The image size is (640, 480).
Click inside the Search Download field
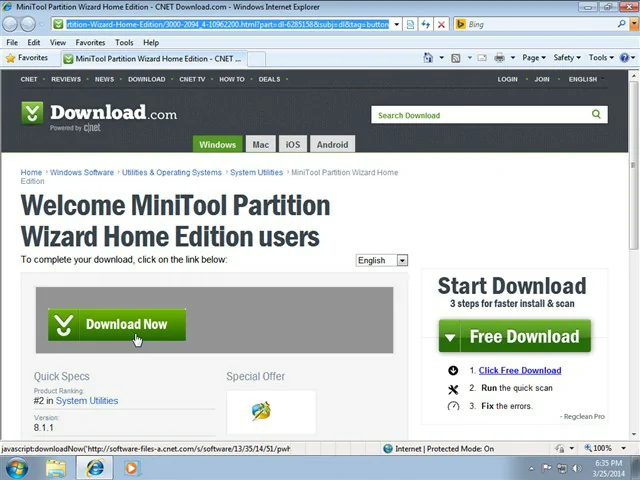(480, 115)
